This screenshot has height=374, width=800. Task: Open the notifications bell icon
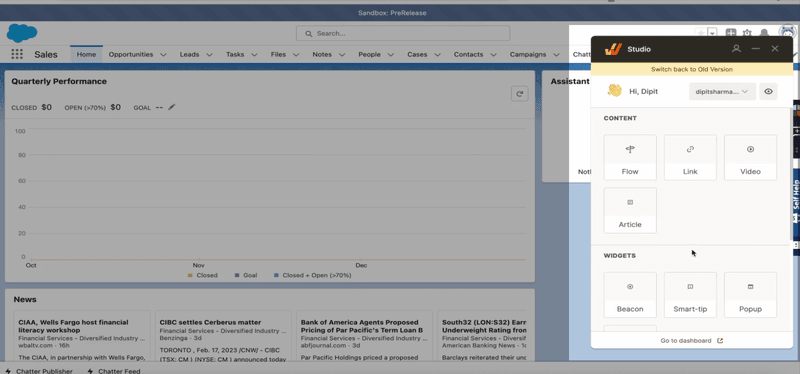click(x=764, y=33)
